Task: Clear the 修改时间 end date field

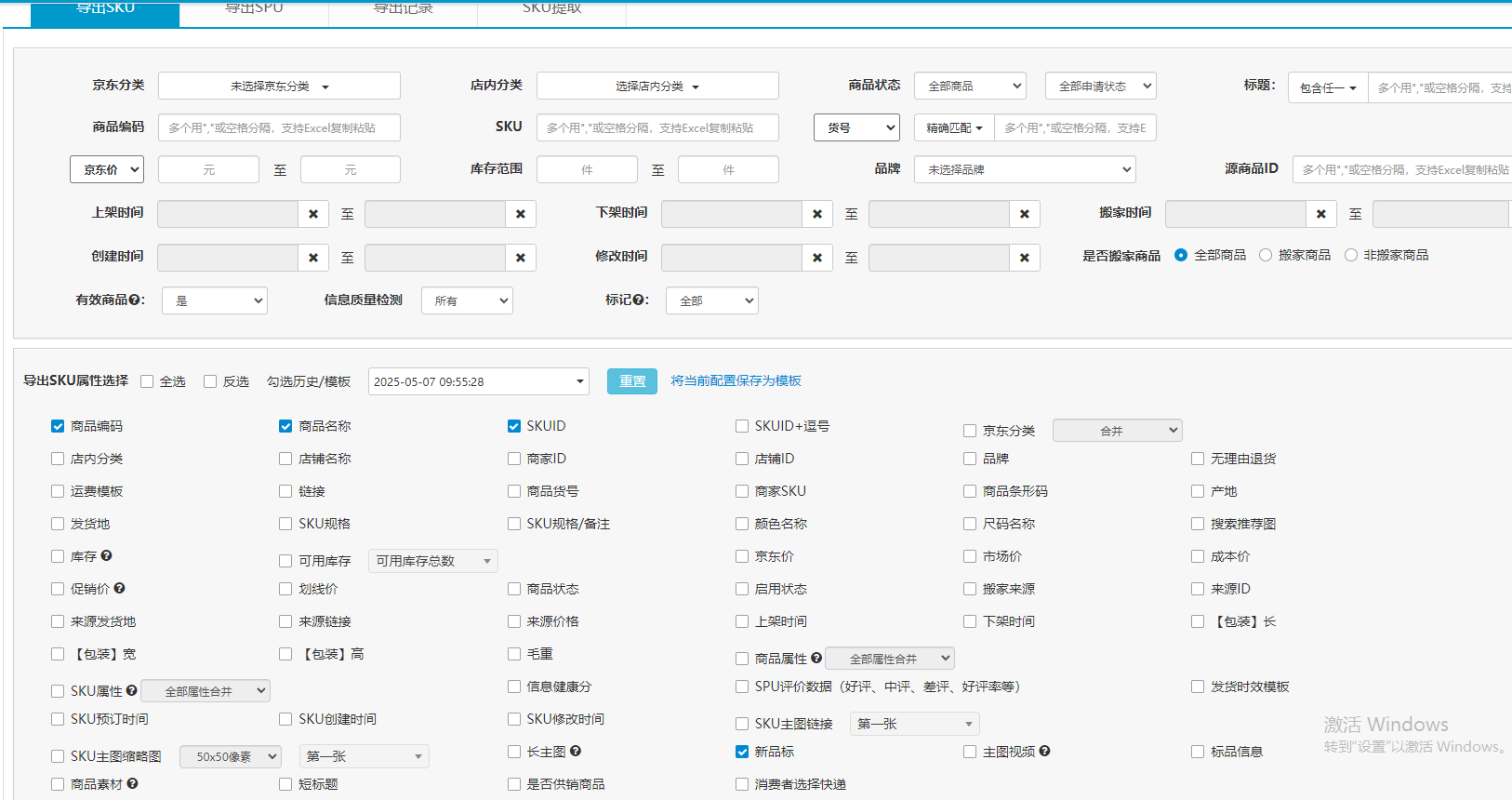Action: (1025, 258)
